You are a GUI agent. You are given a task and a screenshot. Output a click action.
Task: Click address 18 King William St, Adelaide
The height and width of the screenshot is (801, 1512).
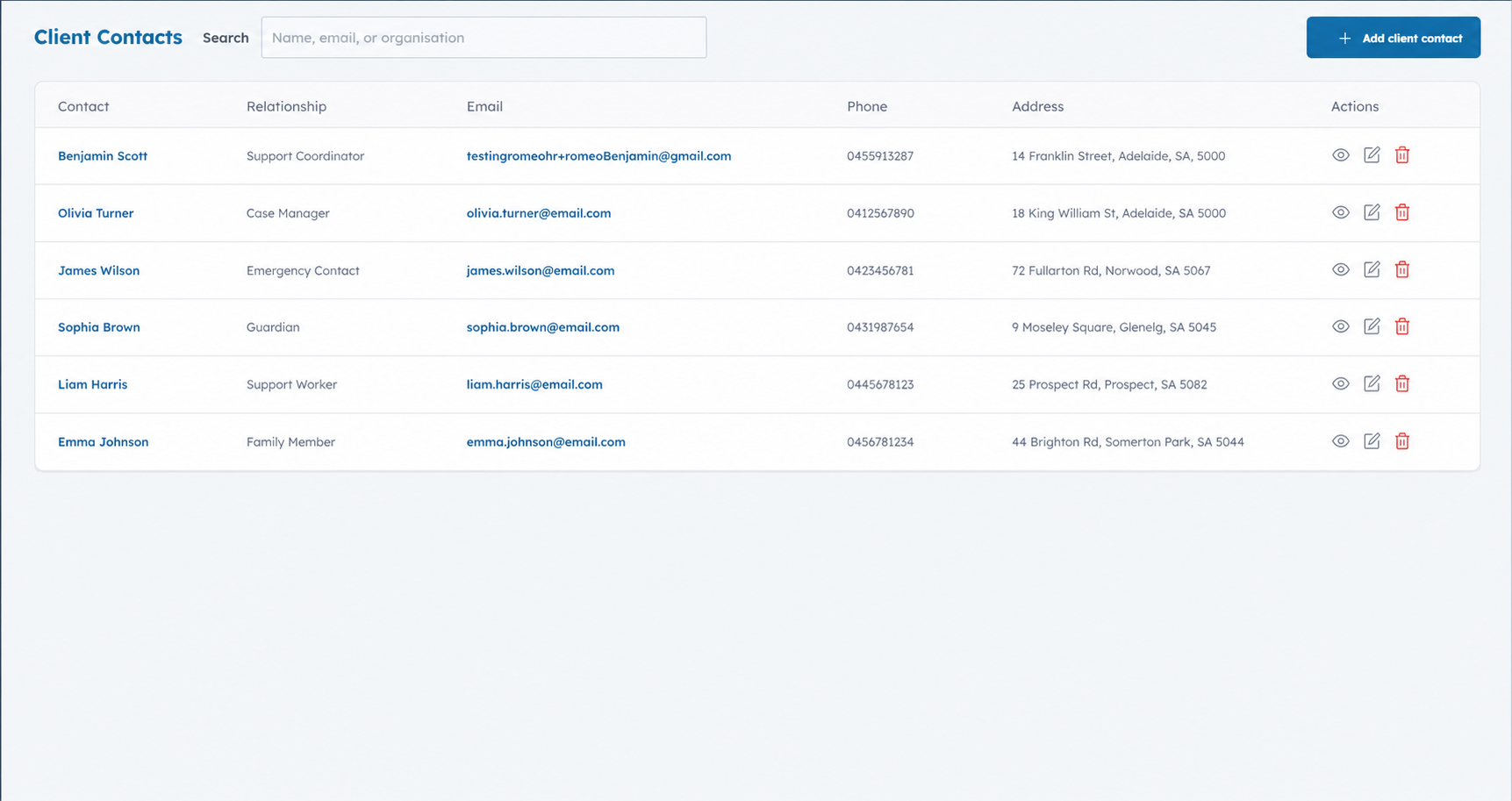point(1119,213)
